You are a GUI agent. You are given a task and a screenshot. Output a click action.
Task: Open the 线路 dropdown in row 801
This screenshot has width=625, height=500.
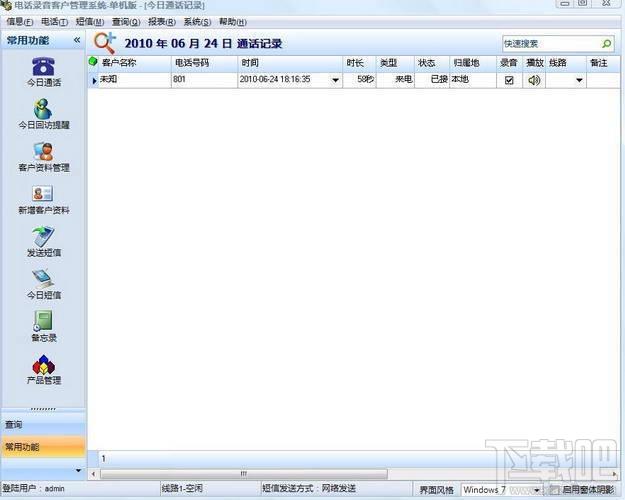click(x=579, y=80)
